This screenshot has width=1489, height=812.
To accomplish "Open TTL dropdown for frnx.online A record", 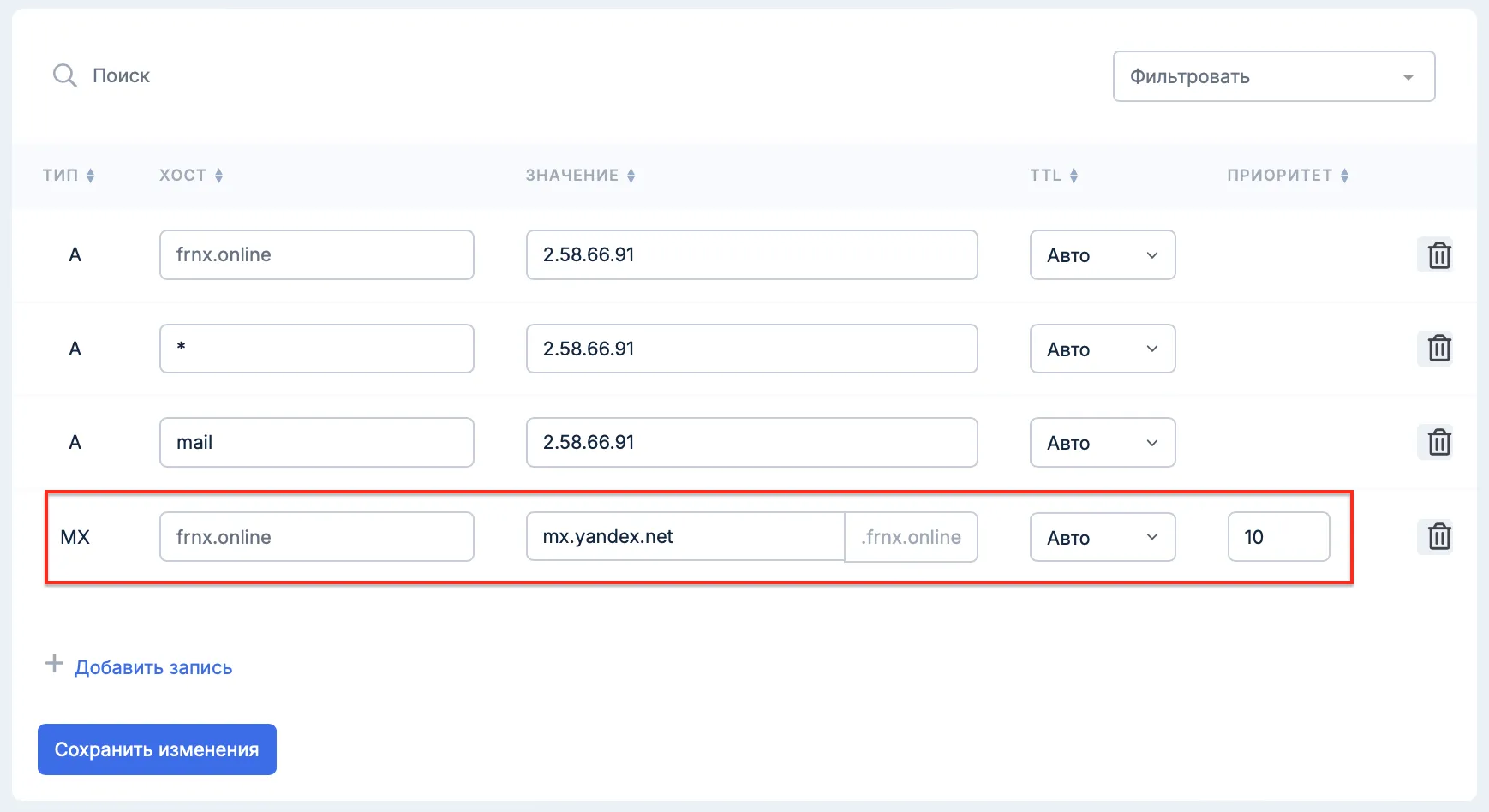I will click(x=1102, y=255).
